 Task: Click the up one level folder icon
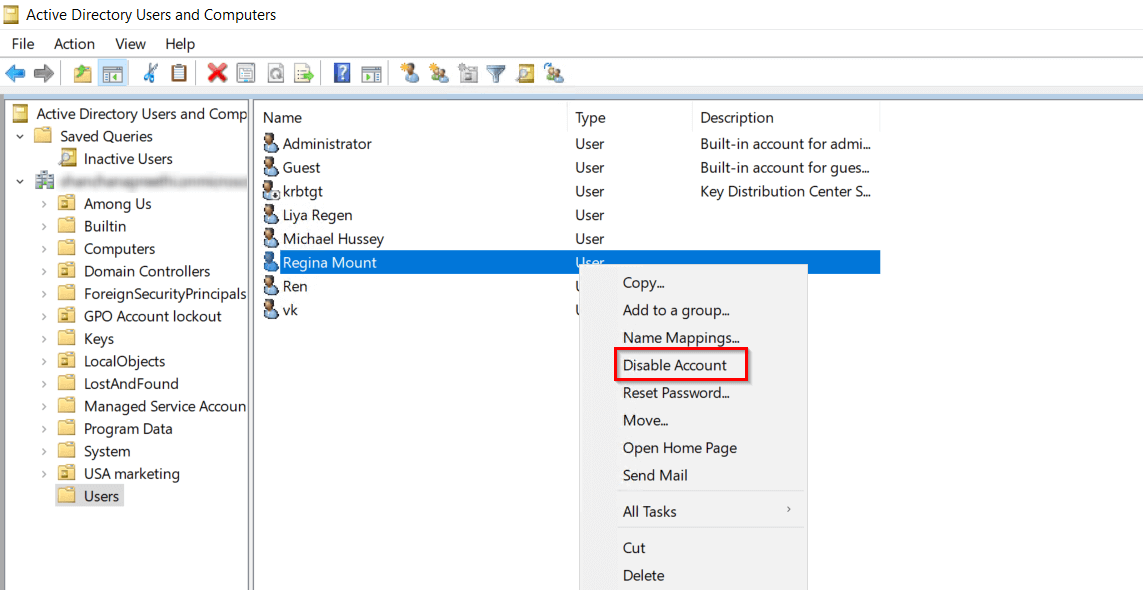[x=81, y=73]
